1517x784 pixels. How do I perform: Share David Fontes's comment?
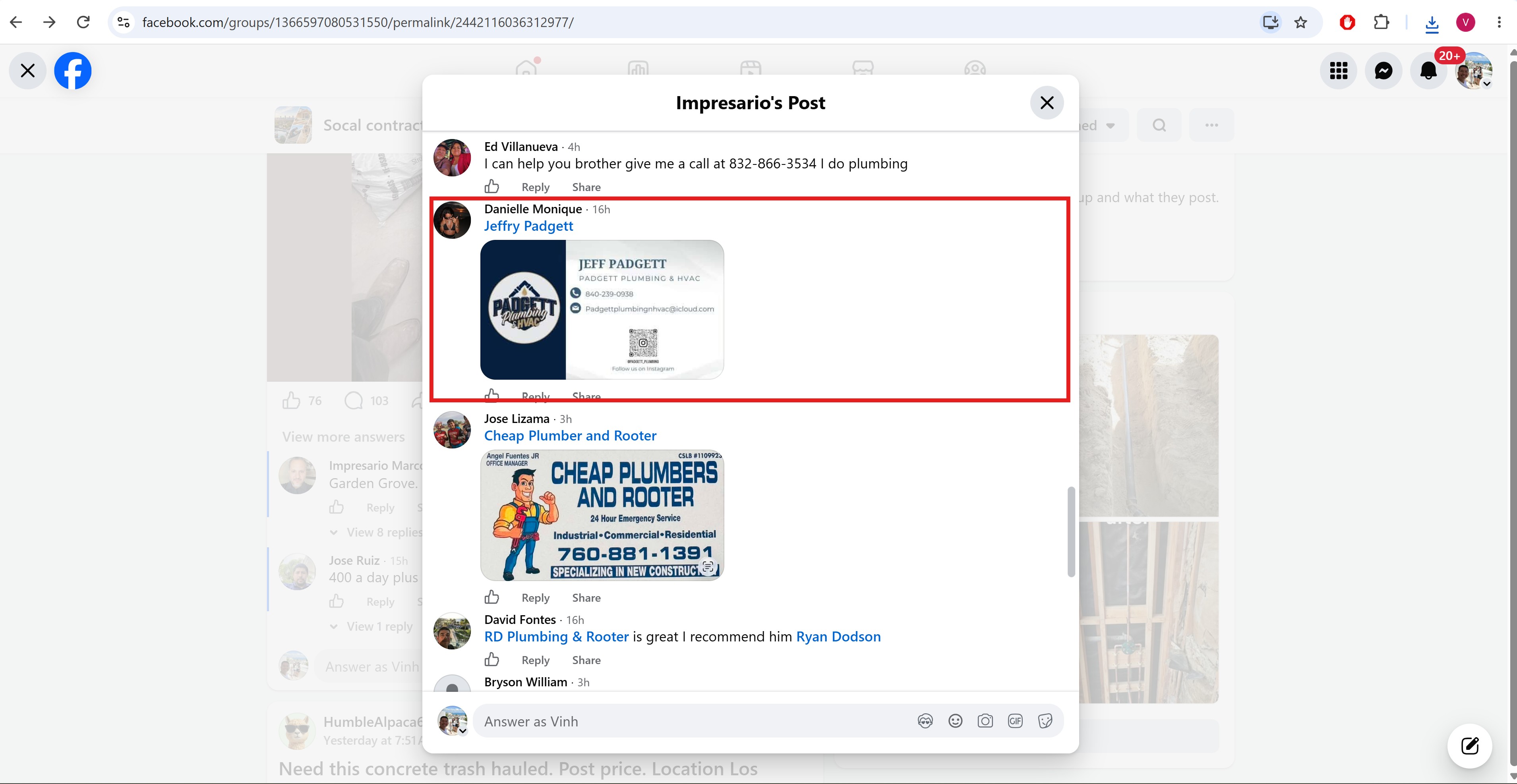[x=586, y=660]
